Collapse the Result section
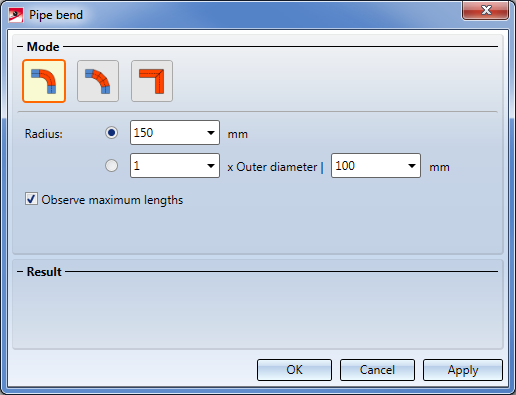 [x=20, y=272]
